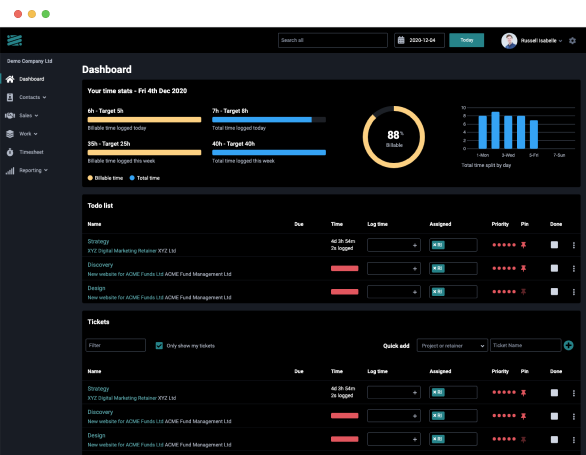This screenshot has height=455, width=586.
Task: Open Assigned field in Todo Design row
Action: click(x=453, y=292)
